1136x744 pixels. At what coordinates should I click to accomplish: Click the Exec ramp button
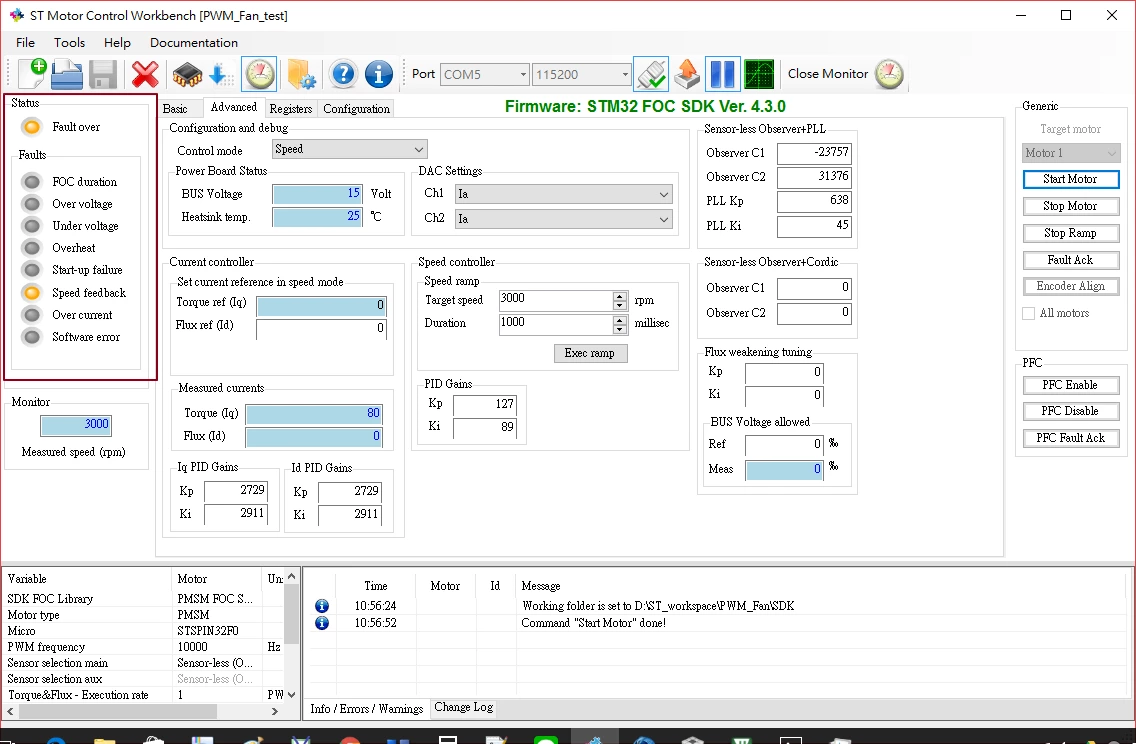590,353
